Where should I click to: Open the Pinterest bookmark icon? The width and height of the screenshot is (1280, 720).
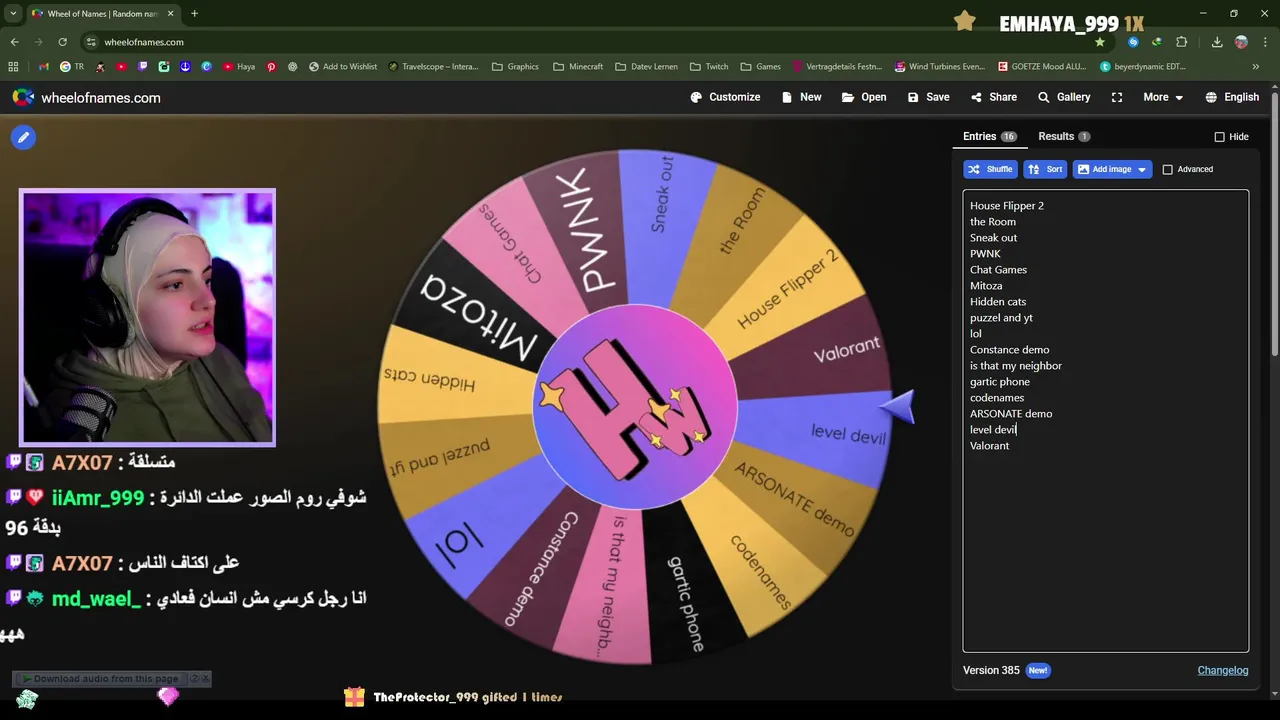tap(271, 67)
